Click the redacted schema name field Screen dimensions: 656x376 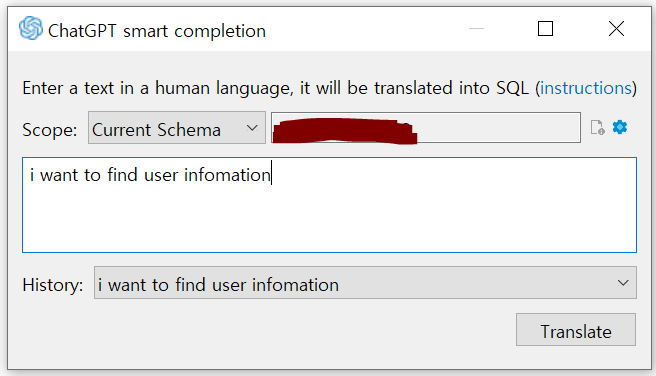click(426, 128)
